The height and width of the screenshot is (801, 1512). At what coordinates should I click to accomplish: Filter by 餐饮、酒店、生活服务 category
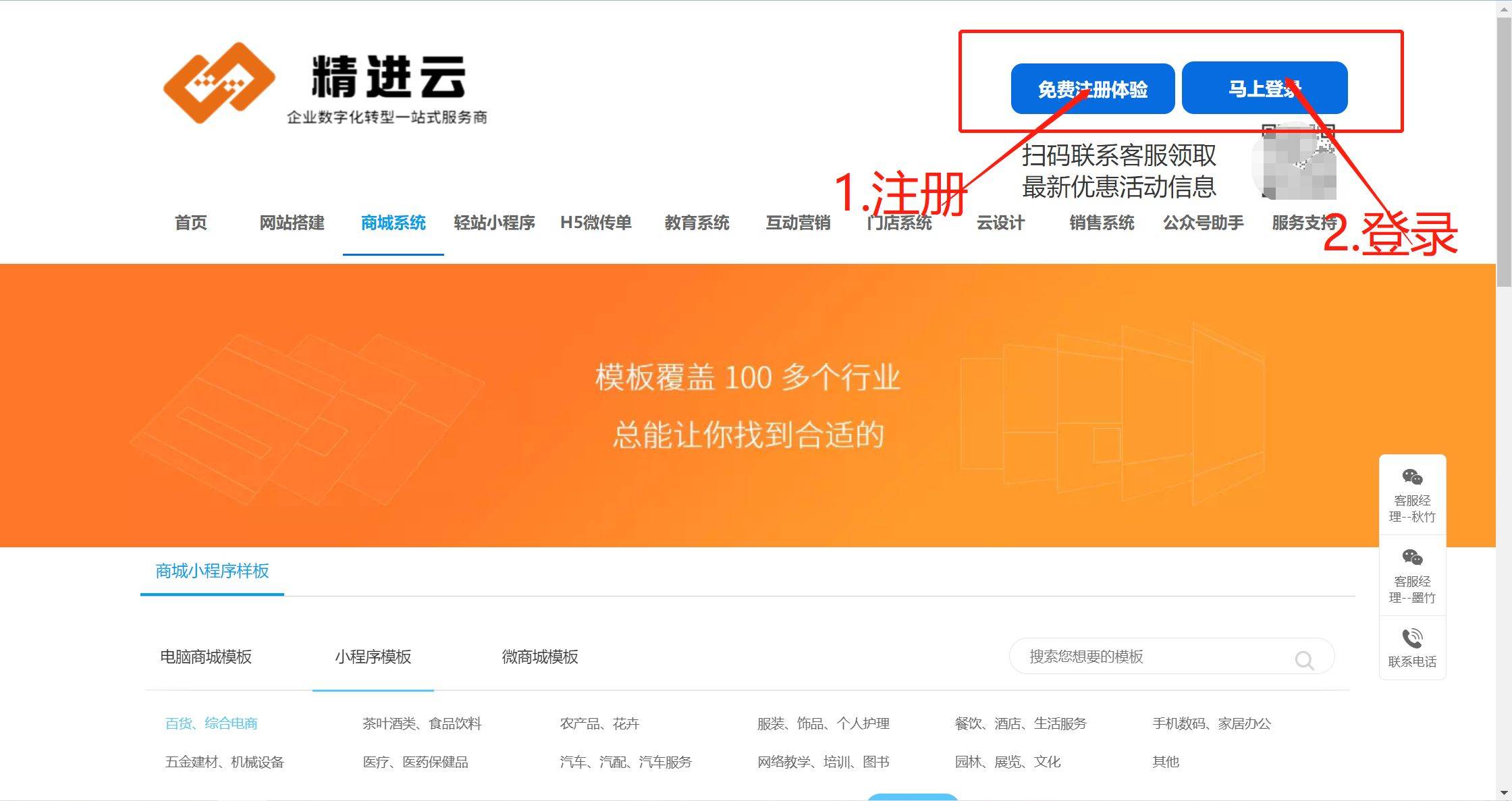coord(1021,723)
